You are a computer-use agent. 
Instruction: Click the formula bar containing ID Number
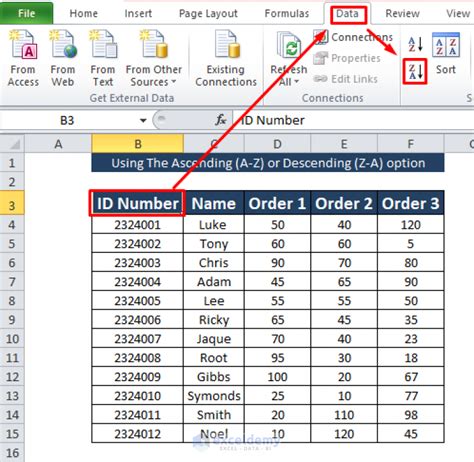coord(354,120)
